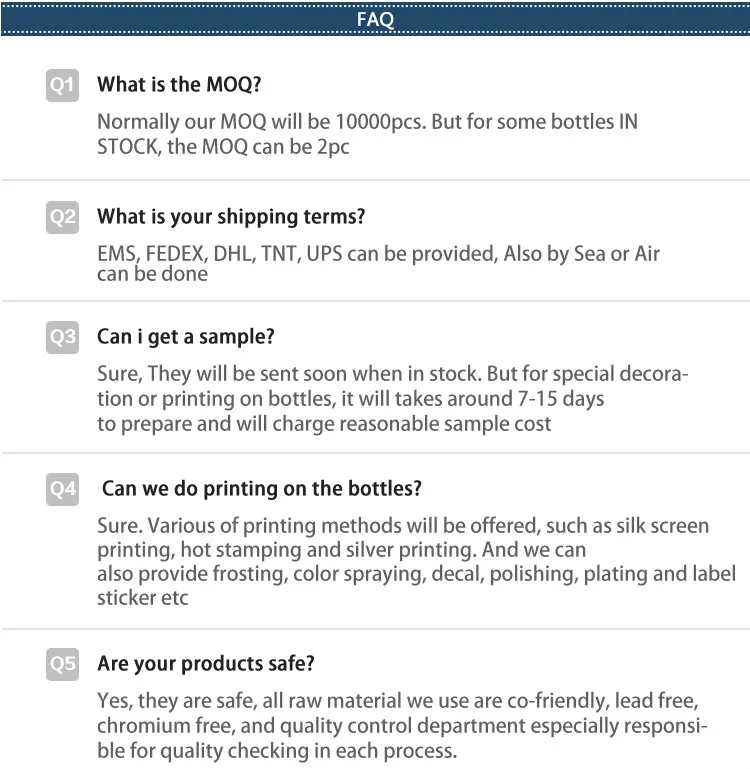Screen dimensions: 750x769
Task: Click the FAQ header tab
Action: tap(375, 20)
